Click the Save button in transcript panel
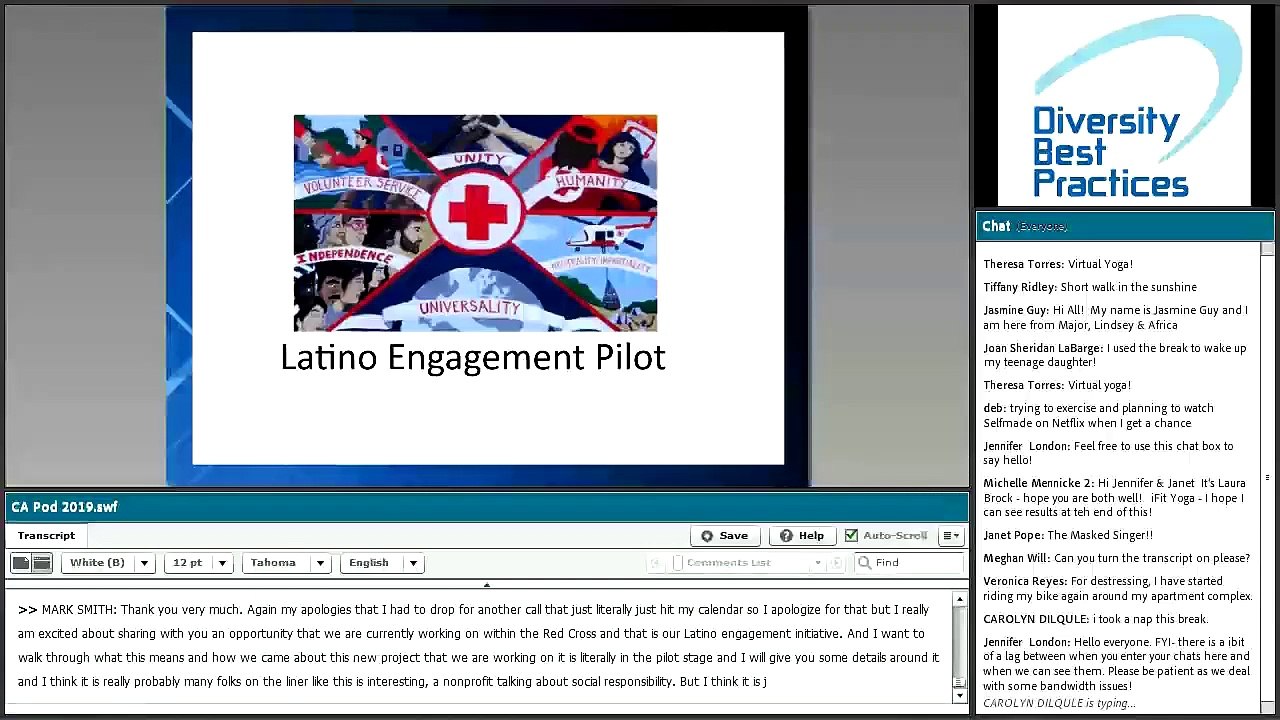The width and height of the screenshot is (1280, 720). click(x=724, y=536)
